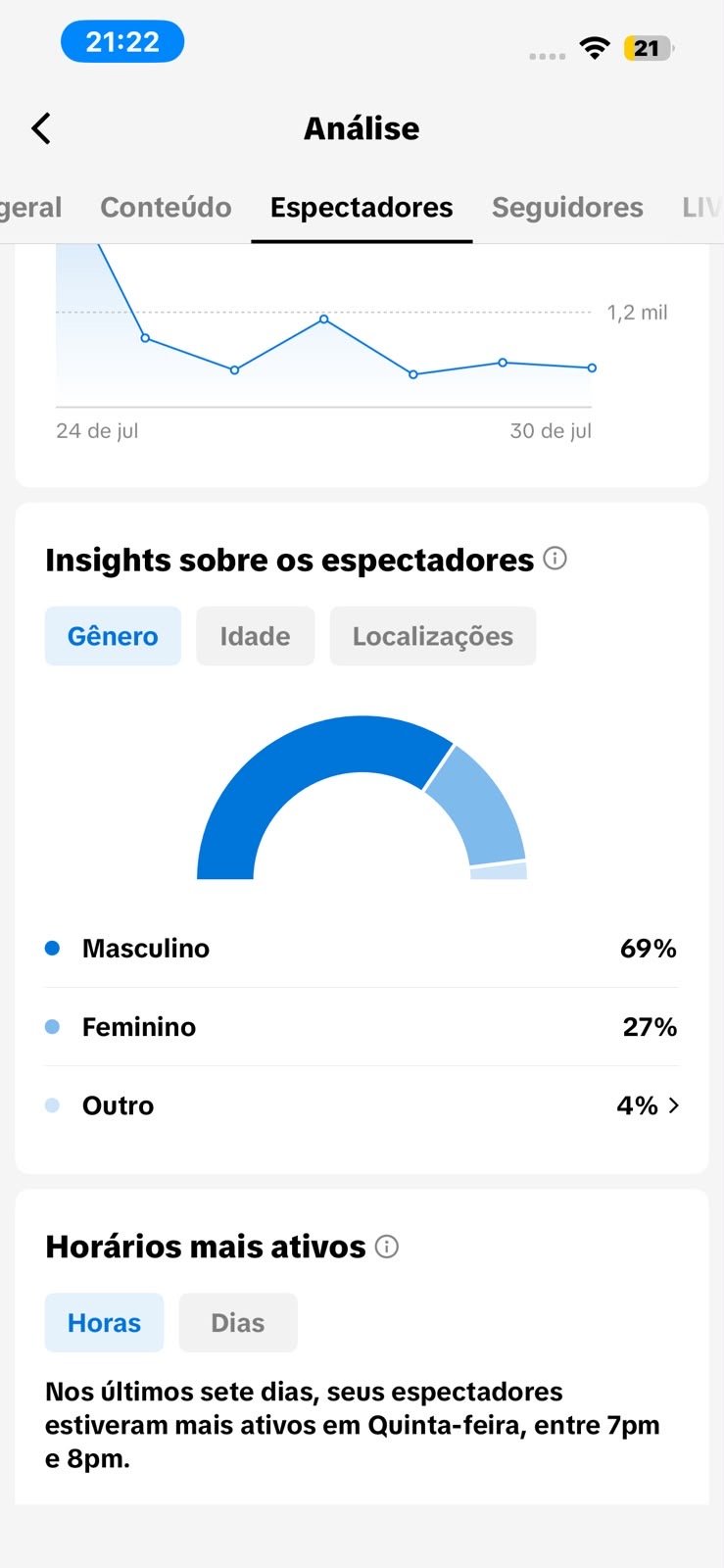This screenshot has width=724, height=1568.
Task: Tap the peak data point on 1,2 mil line
Action: pyautogui.click(x=323, y=319)
